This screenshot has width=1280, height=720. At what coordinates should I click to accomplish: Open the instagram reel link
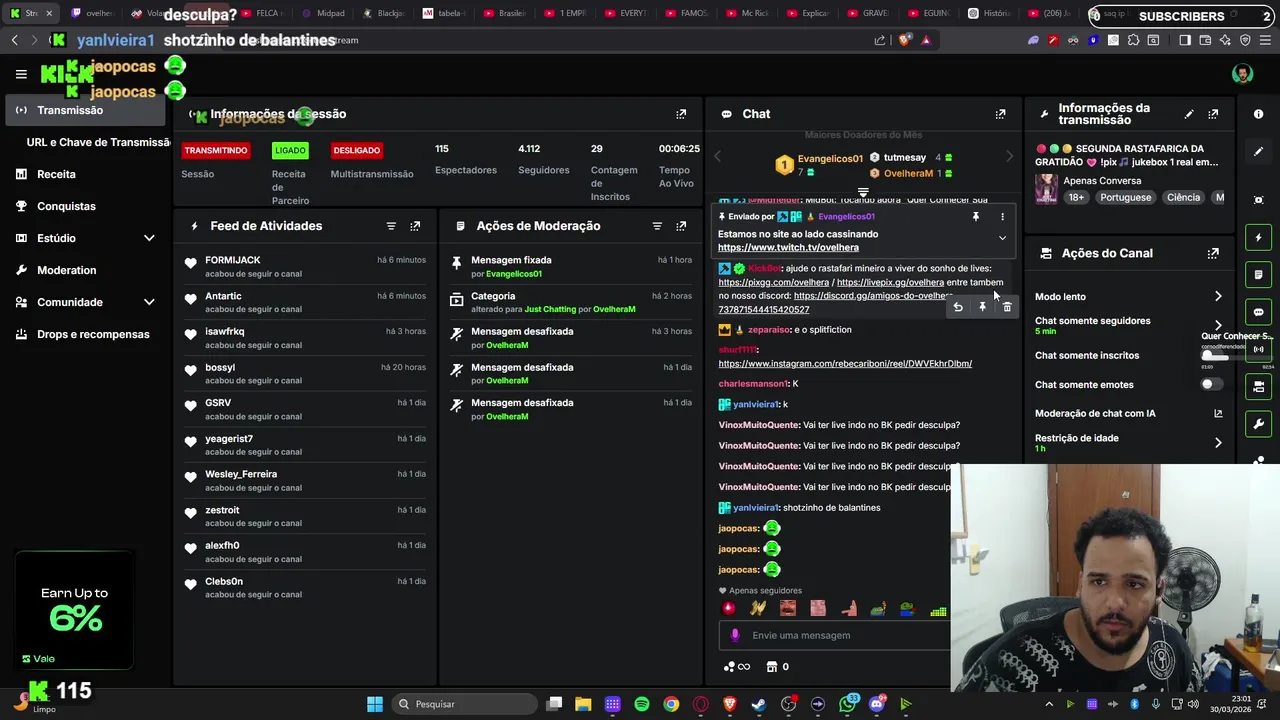point(845,364)
